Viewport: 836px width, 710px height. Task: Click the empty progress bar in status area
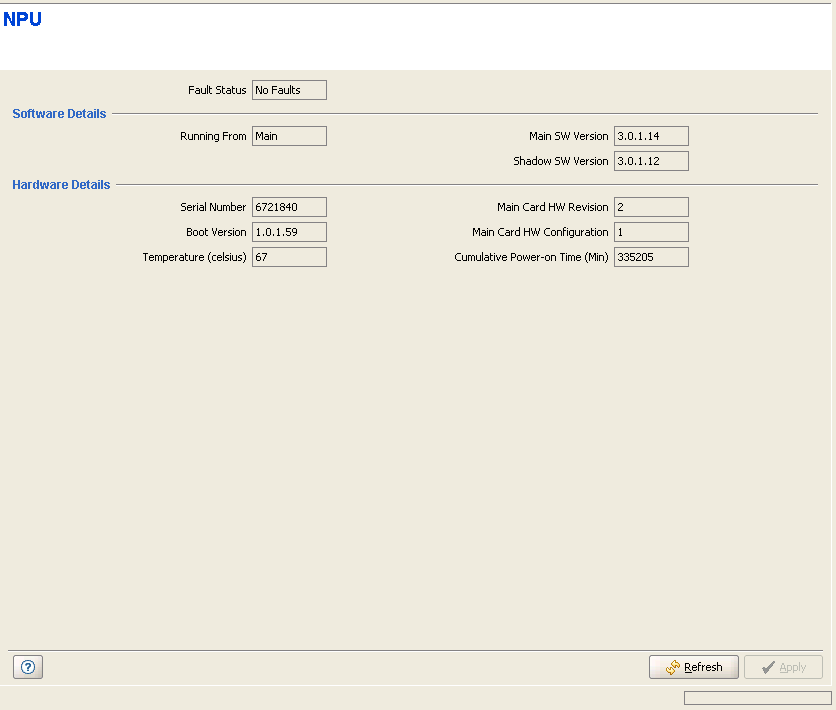(x=757, y=698)
